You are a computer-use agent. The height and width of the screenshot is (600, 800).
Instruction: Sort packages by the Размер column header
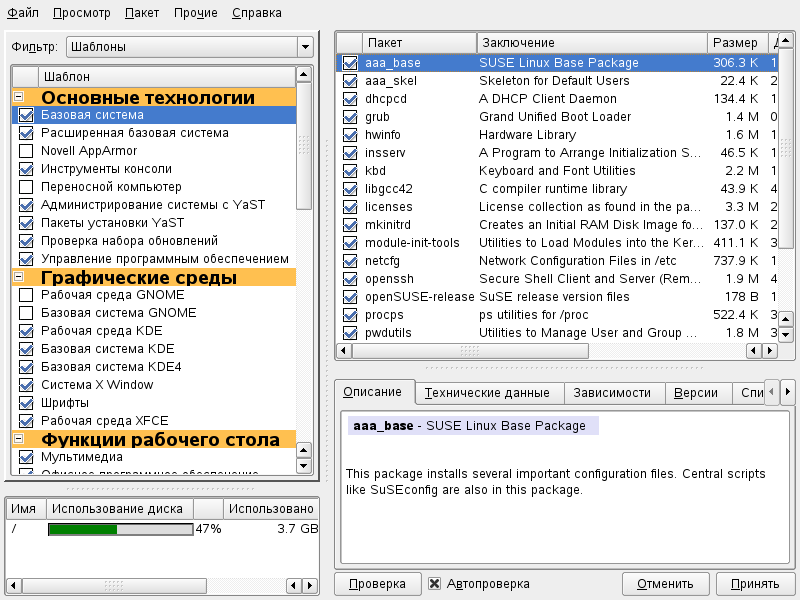[x=735, y=42]
